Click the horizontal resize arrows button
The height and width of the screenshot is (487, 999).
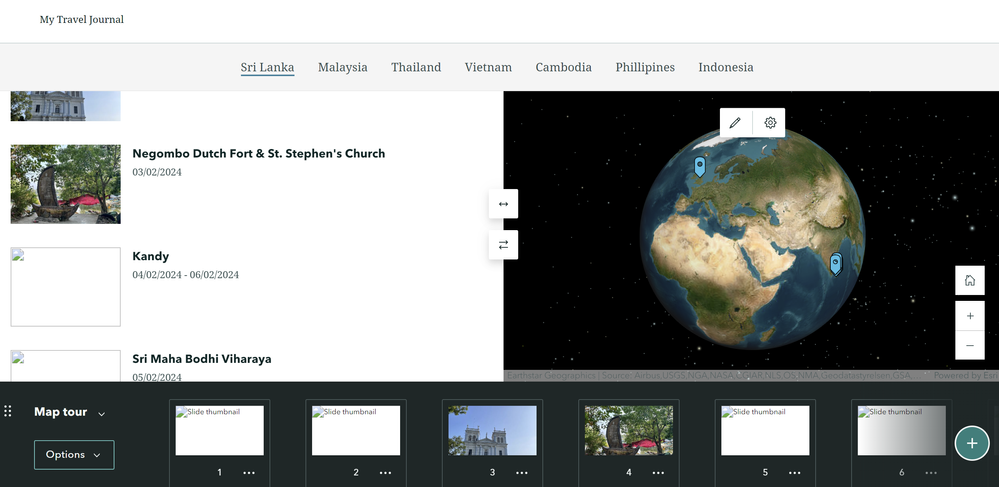[503, 204]
